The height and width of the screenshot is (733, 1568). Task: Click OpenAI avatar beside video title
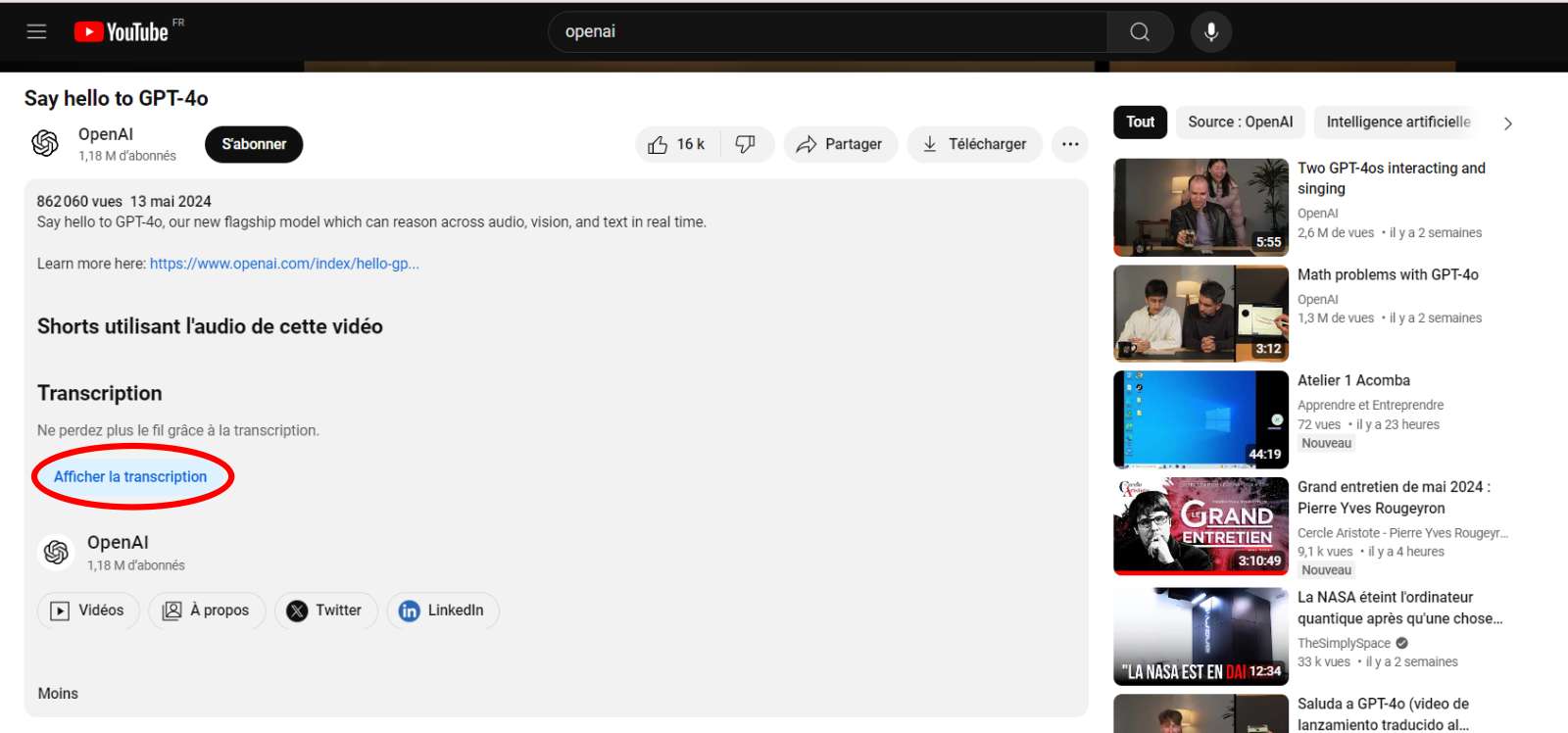click(45, 143)
